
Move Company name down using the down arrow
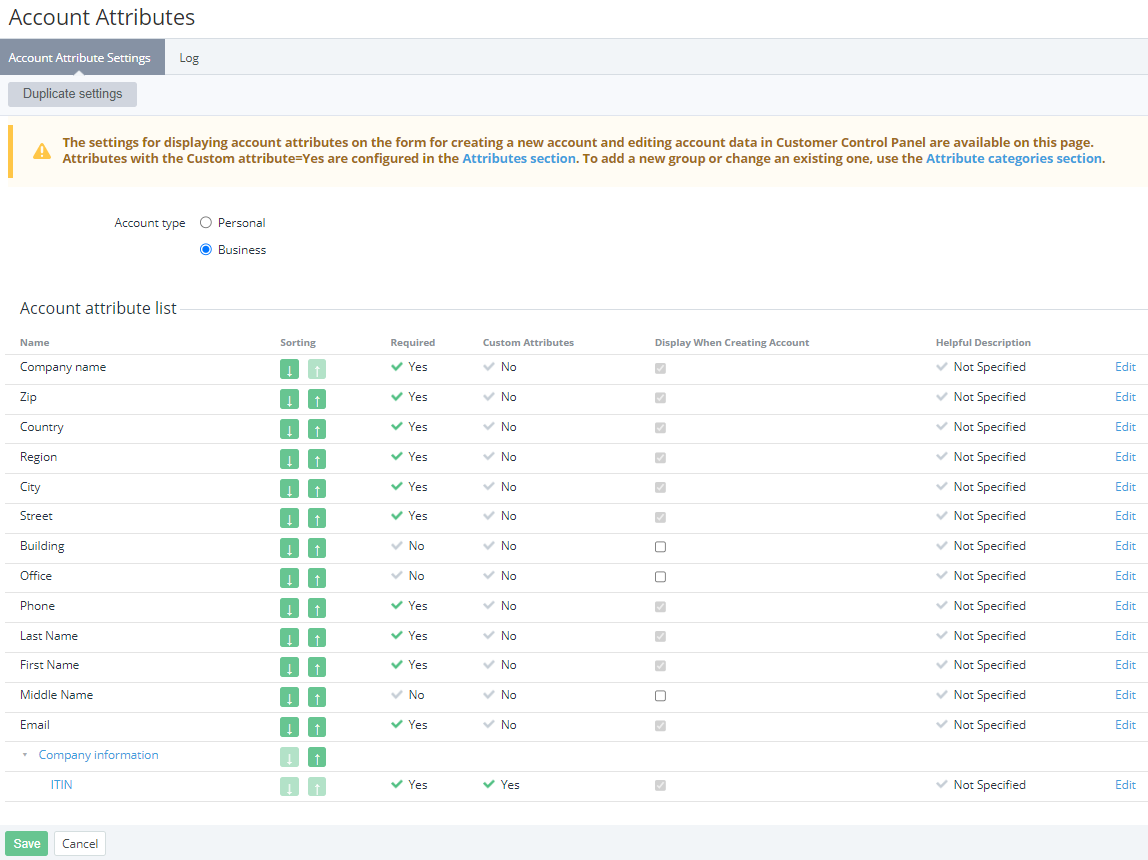289,369
